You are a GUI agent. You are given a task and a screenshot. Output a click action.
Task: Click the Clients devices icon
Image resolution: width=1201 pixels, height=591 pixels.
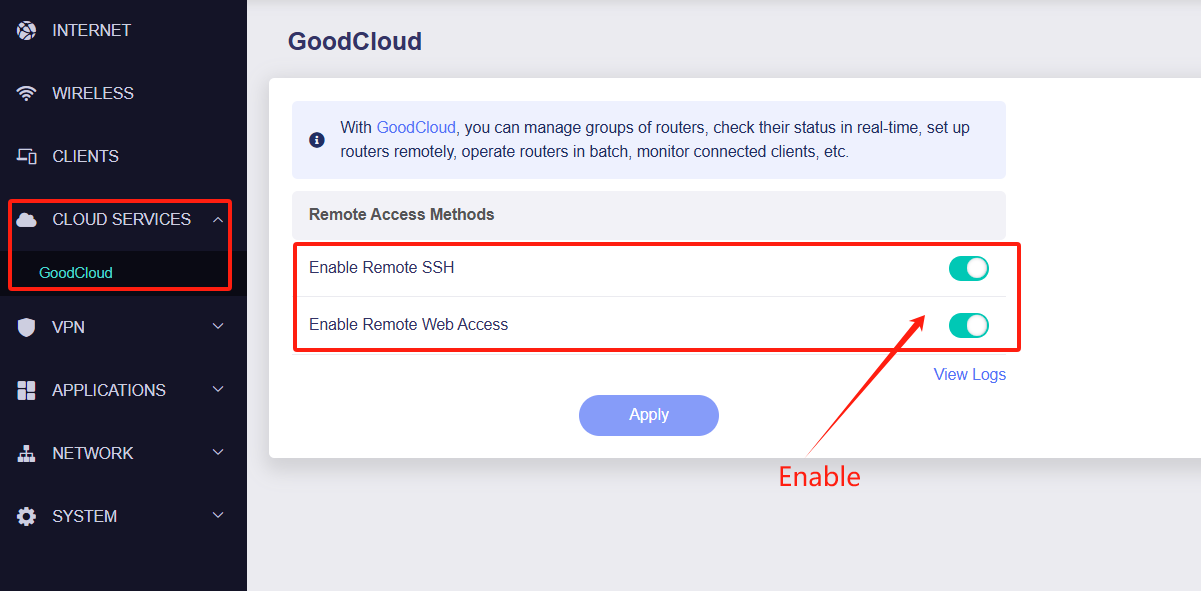pos(27,157)
